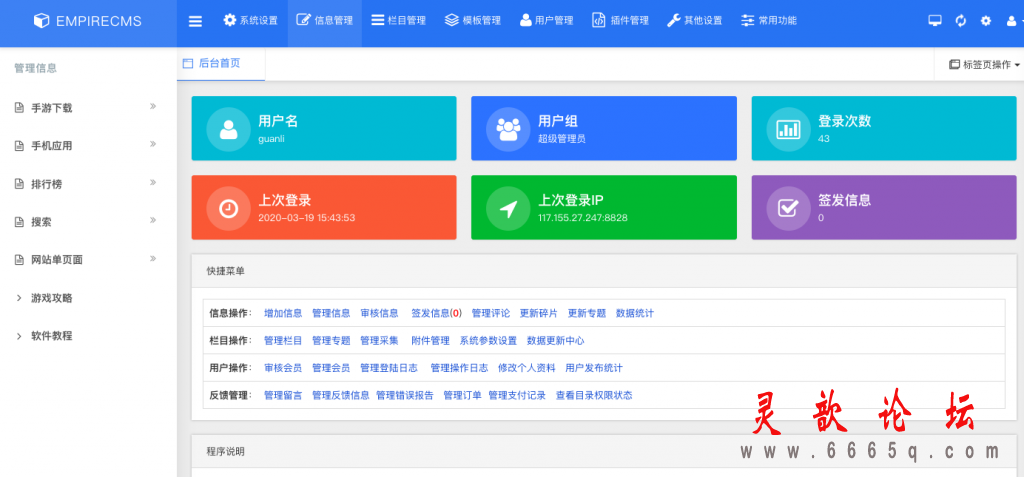
Task: Open the monitor display icon in header
Action: [935, 21]
